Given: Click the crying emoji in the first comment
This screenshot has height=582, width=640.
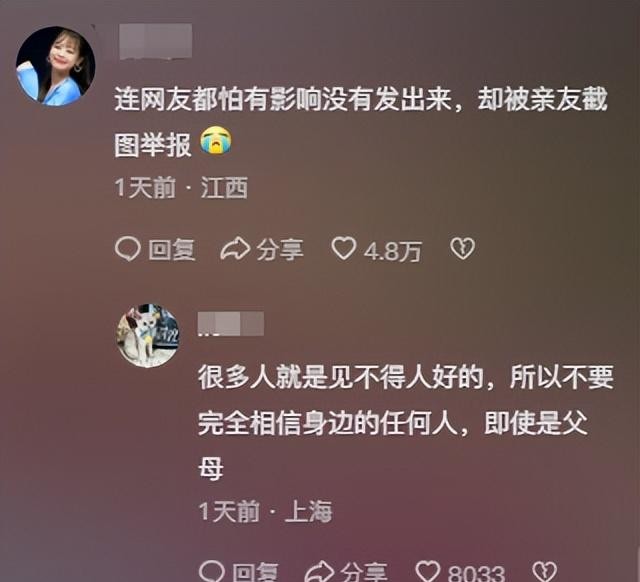Looking at the screenshot, I should click(x=216, y=141).
